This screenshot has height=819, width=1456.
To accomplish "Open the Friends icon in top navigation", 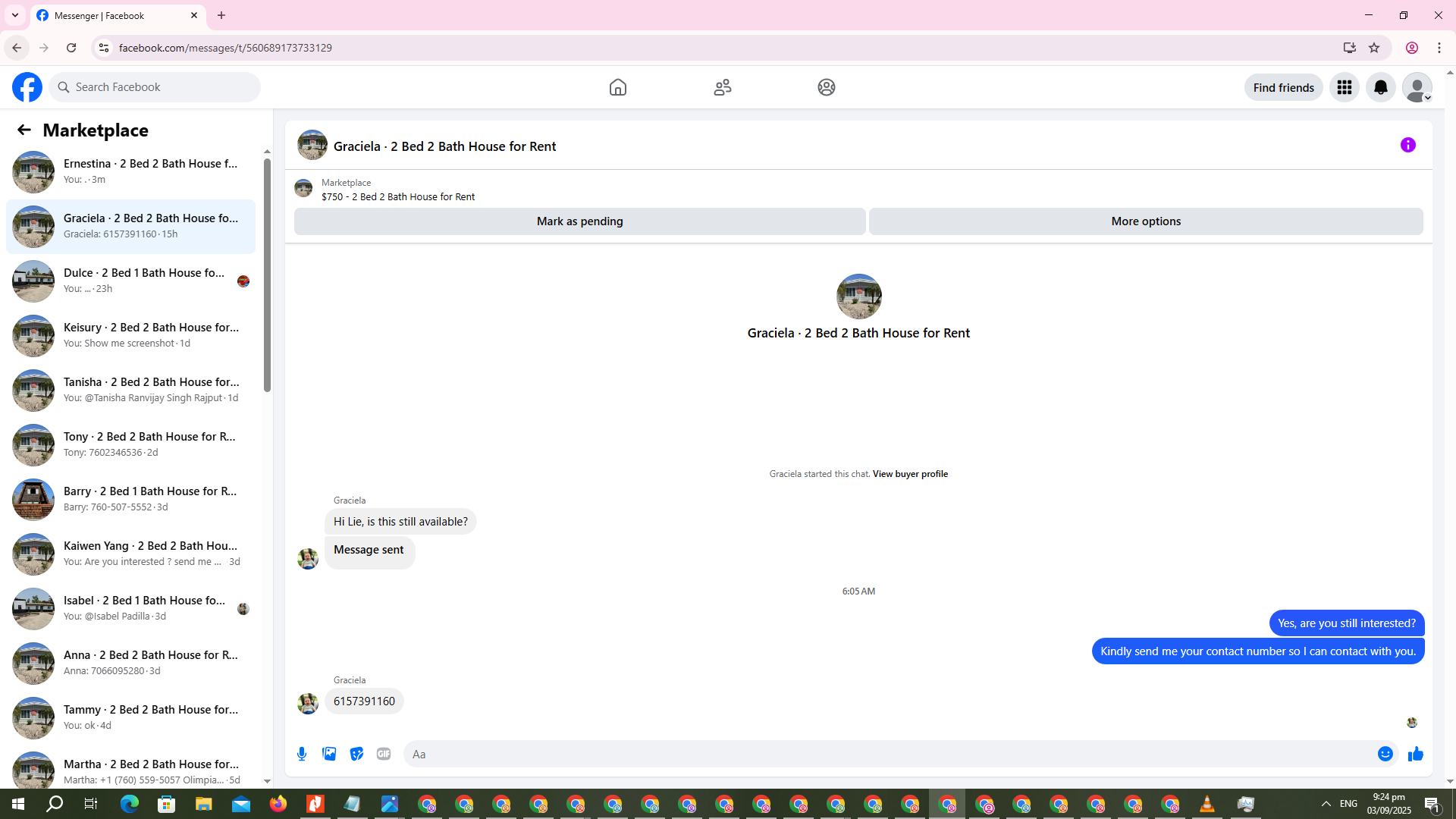I will (x=723, y=87).
